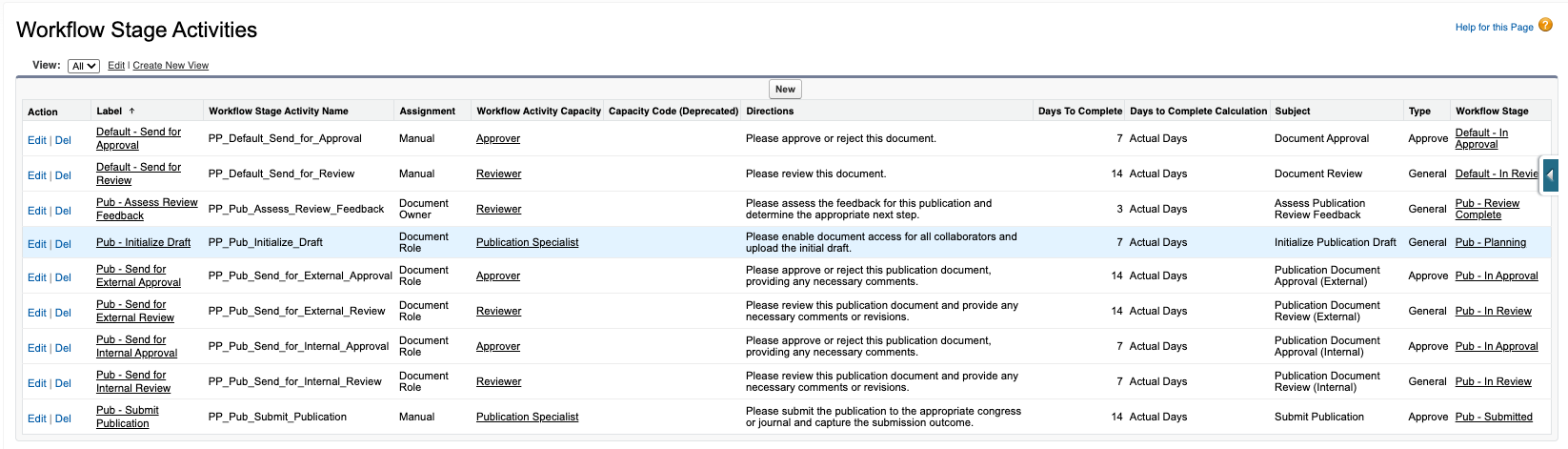Screen dimensions: 1568x449
Task: Click the Document Owner assignment cell
Action: click(x=424, y=209)
